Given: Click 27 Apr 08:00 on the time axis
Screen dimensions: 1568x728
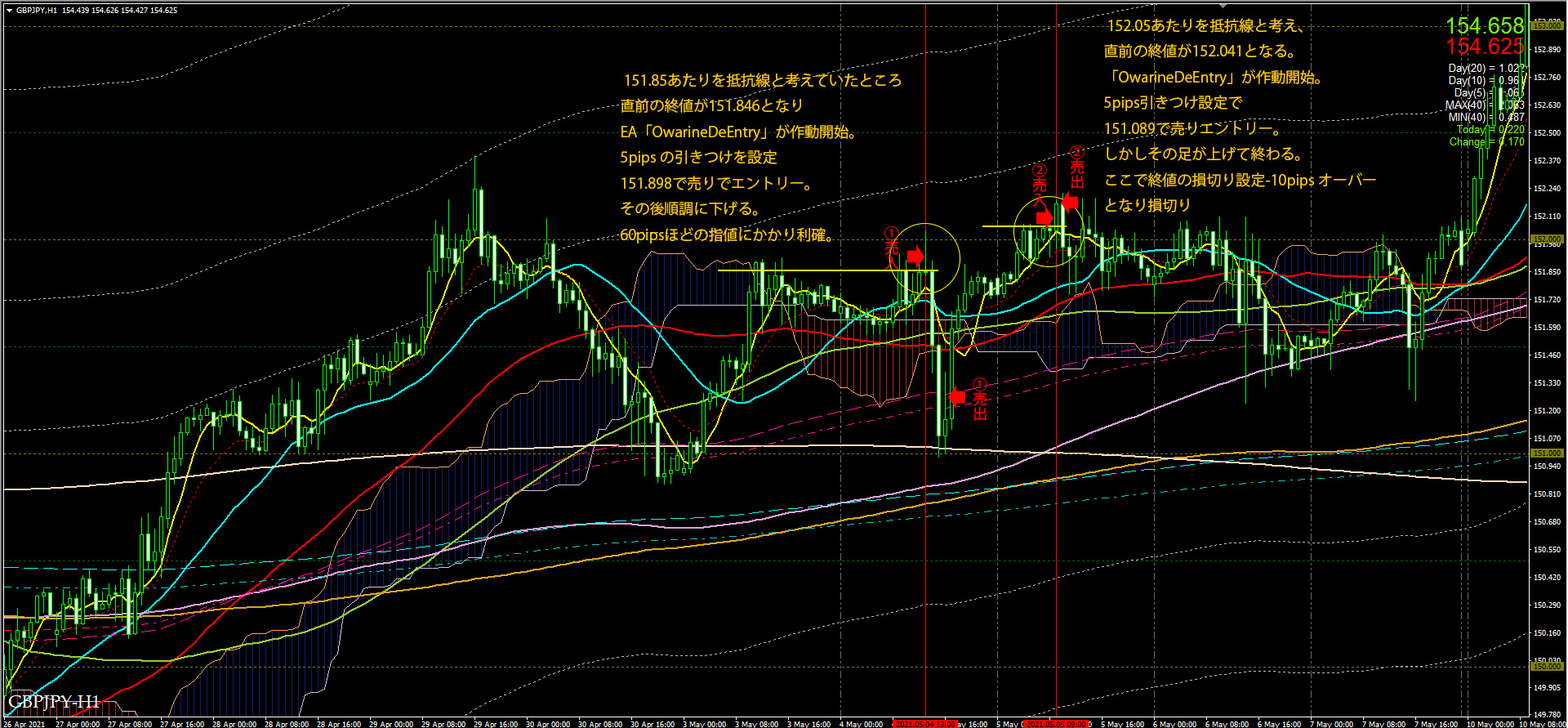Looking at the screenshot, I should pyautogui.click(x=130, y=724).
